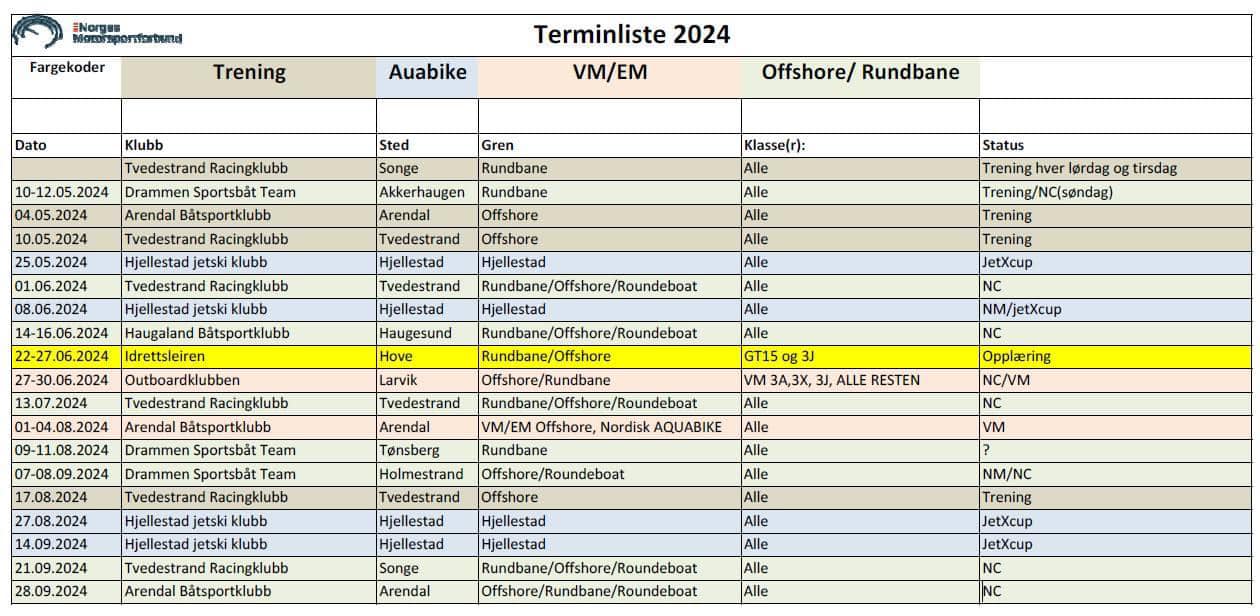Click the VM status in 01-04.08.2024 row

1116,427
